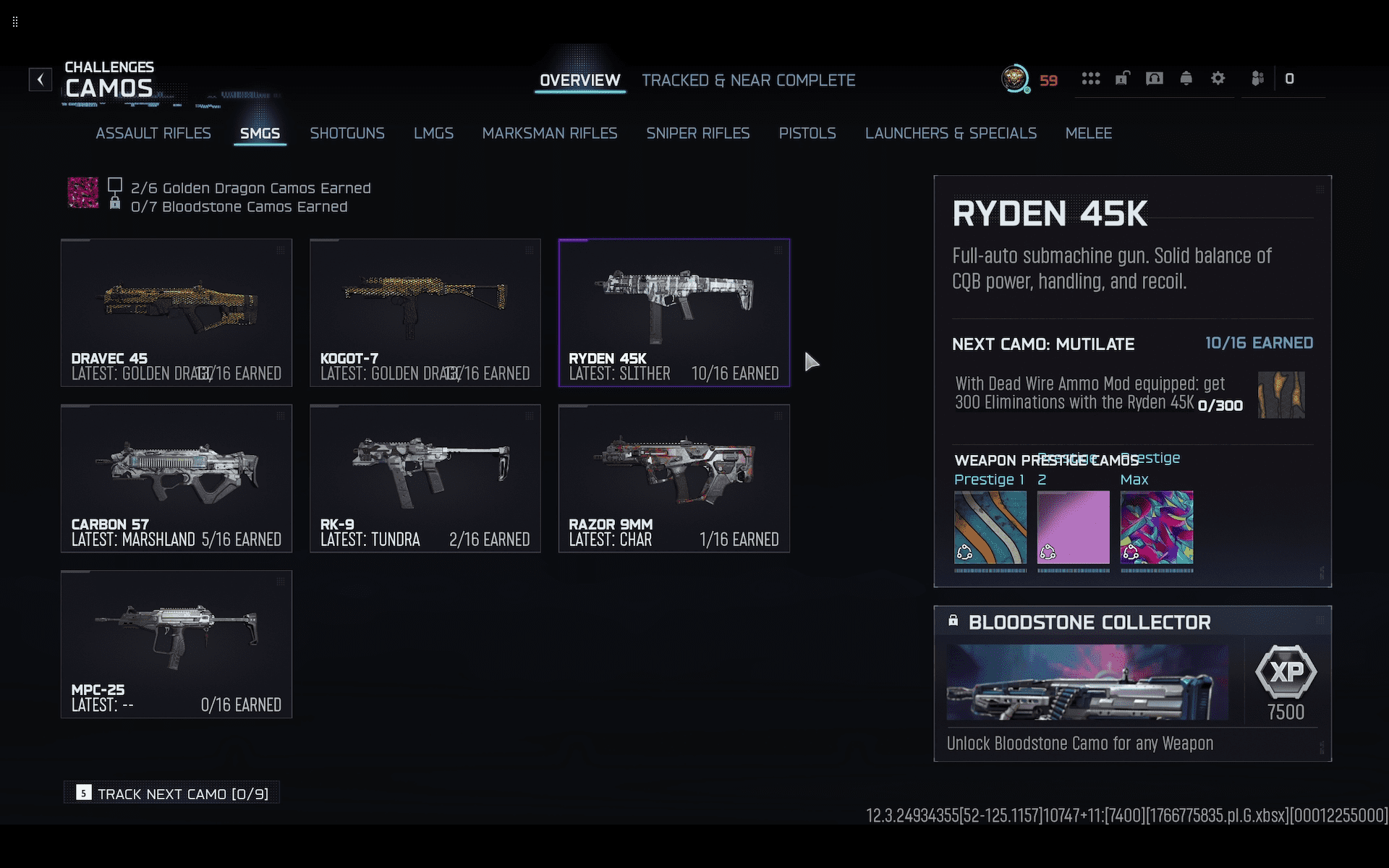Screen dimensions: 1389x868
Task: Open the notifications bell icon
Action: pyautogui.click(x=1186, y=79)
